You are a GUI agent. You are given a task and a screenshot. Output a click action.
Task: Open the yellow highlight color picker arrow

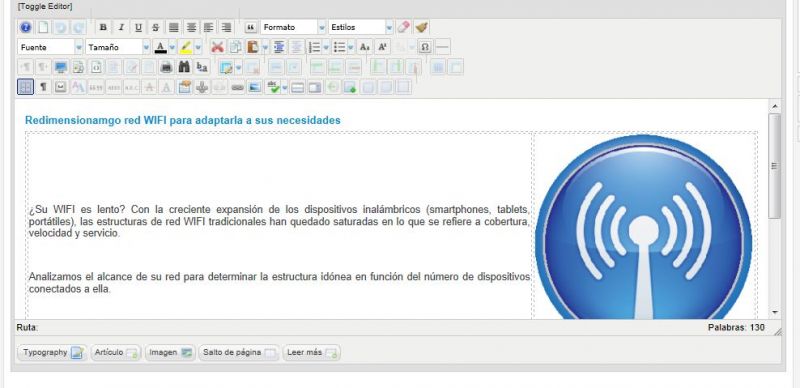(x=198, y=47)
